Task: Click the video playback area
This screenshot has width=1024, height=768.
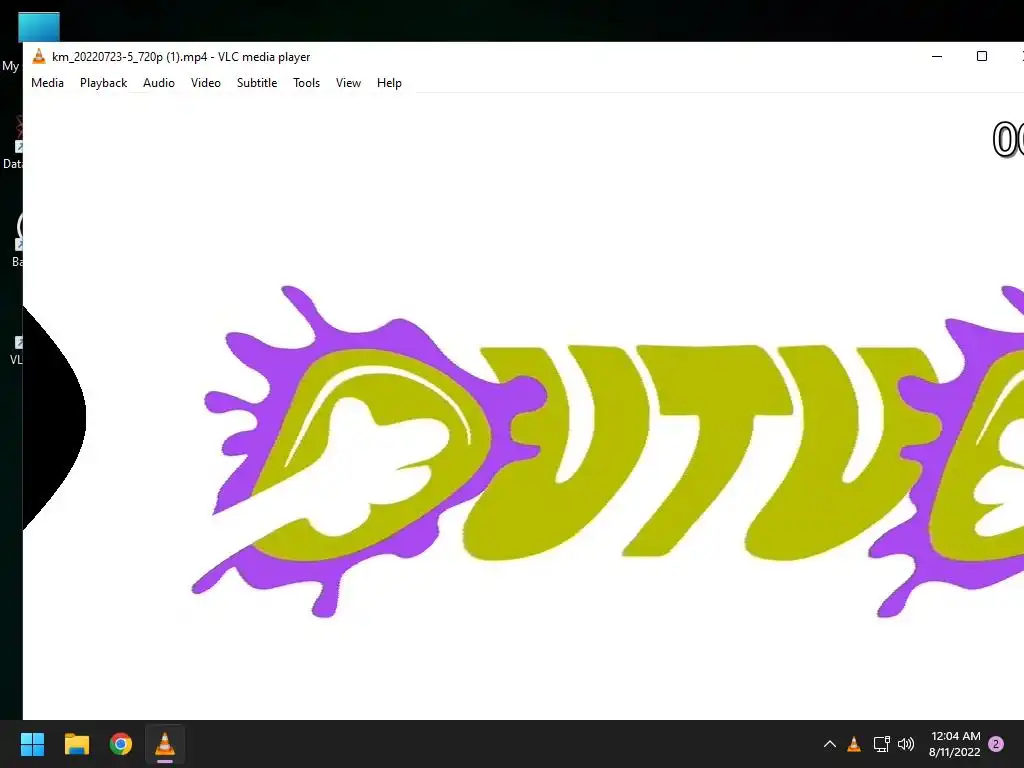Action: (x=523, y=406)
